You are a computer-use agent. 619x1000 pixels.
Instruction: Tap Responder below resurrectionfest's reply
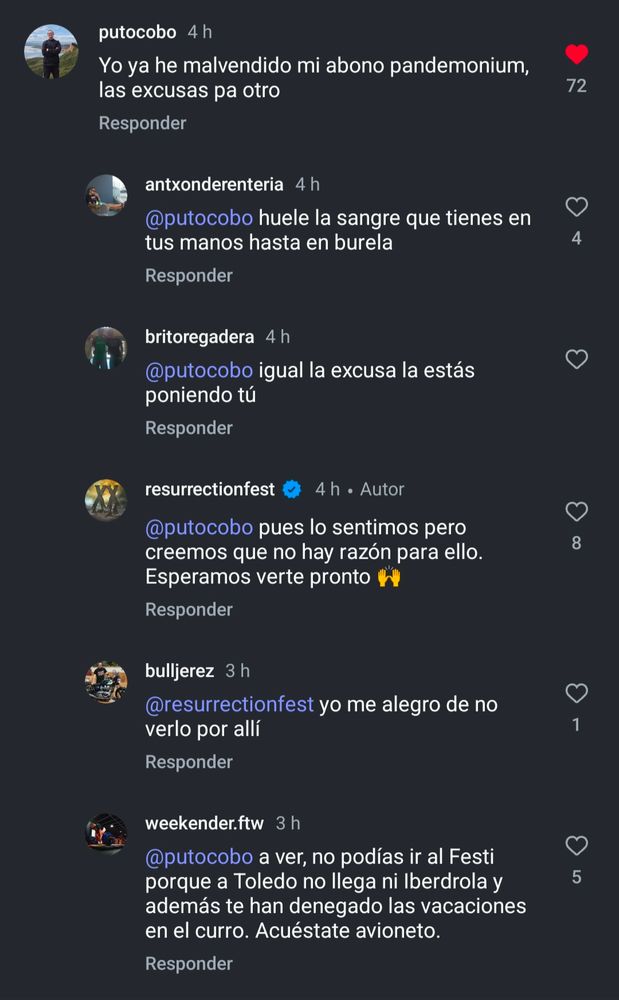coord(189,609)
